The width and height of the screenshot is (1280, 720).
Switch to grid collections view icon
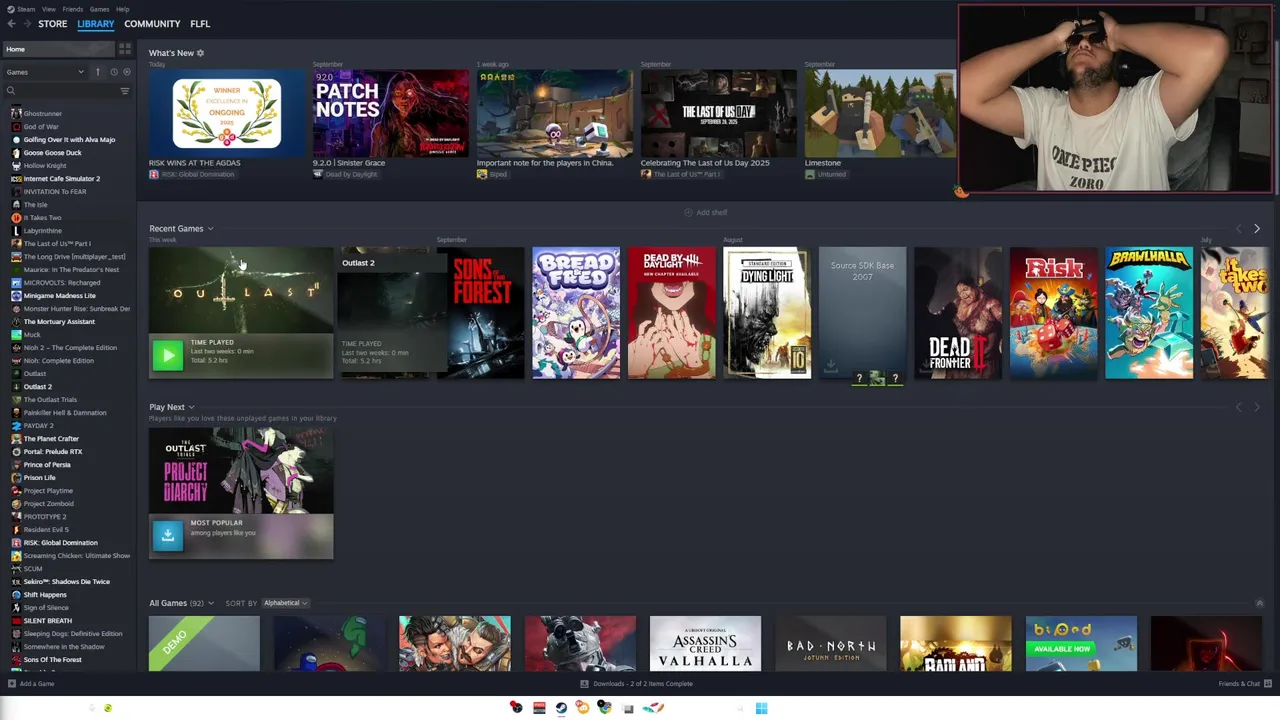125,49
